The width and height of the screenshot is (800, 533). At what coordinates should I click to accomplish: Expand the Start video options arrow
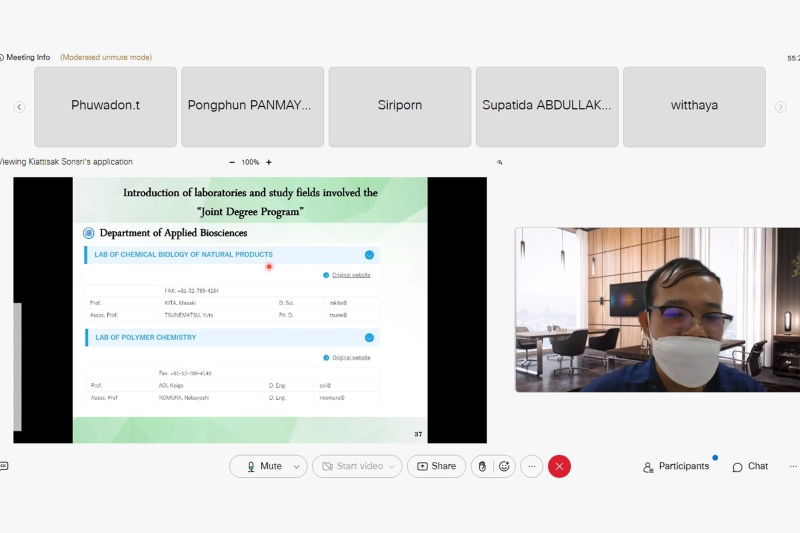click(x=392, y=466)
